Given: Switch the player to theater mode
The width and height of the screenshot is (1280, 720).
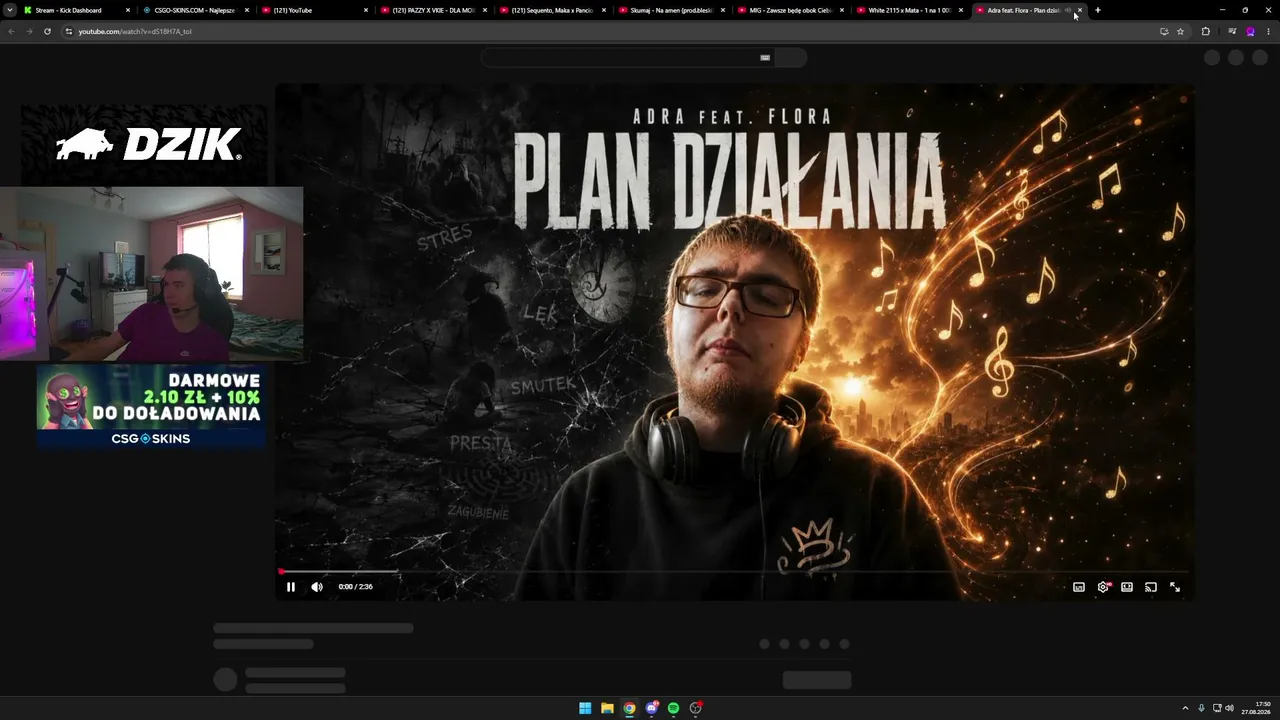Looking at the screenshot, I should pos(1127,587).
